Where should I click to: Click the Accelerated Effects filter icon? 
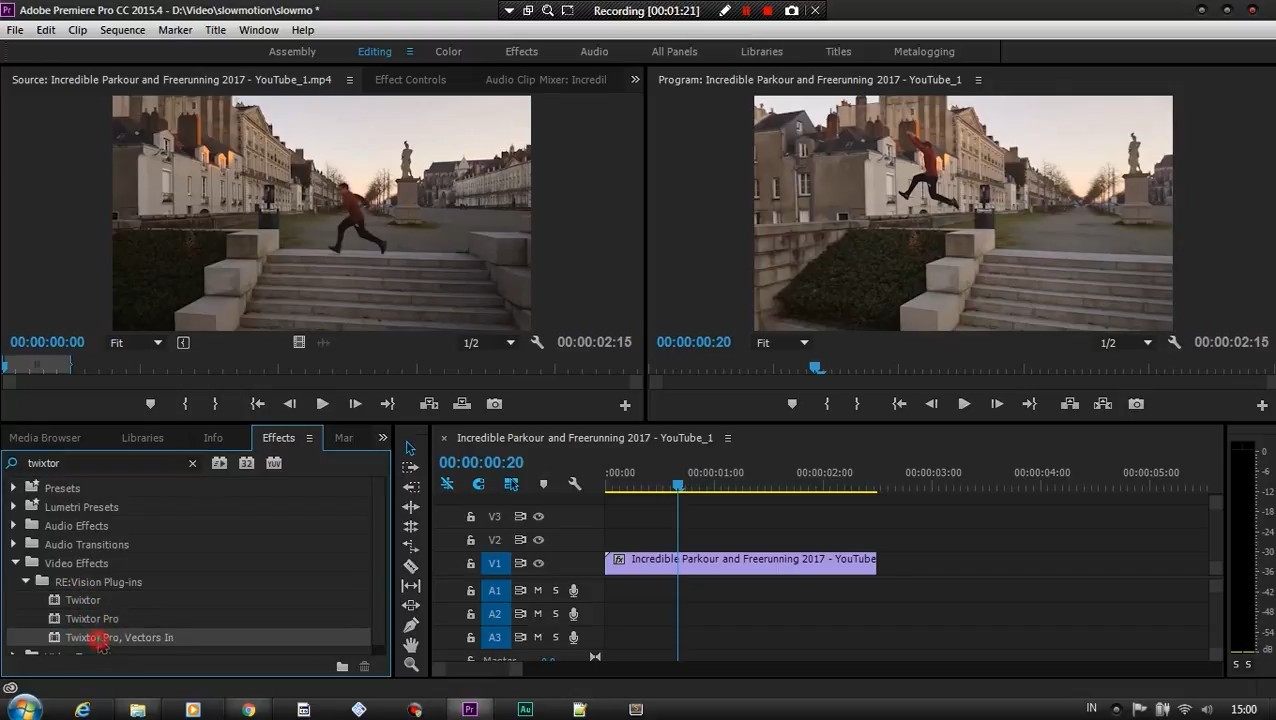click(x=219, y=463)
